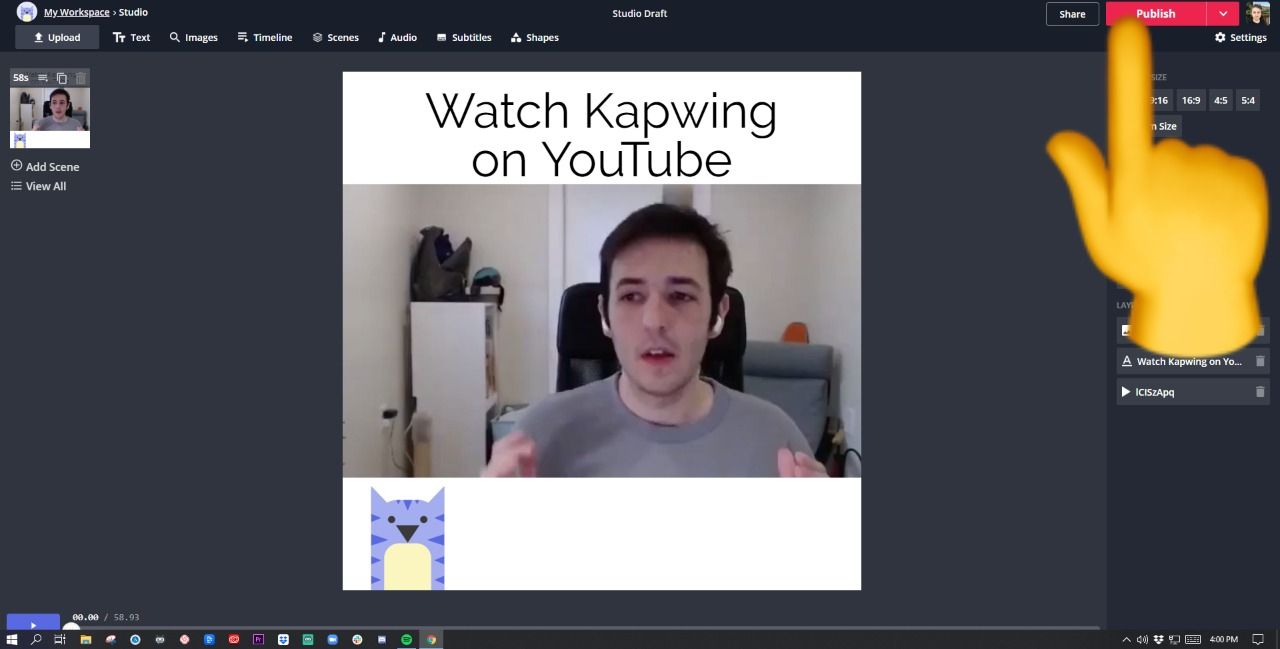The height and width of the screenshot is (649, 1280).
Task: Open Settings with the gear icon
Action: [x=1241, y=37]
